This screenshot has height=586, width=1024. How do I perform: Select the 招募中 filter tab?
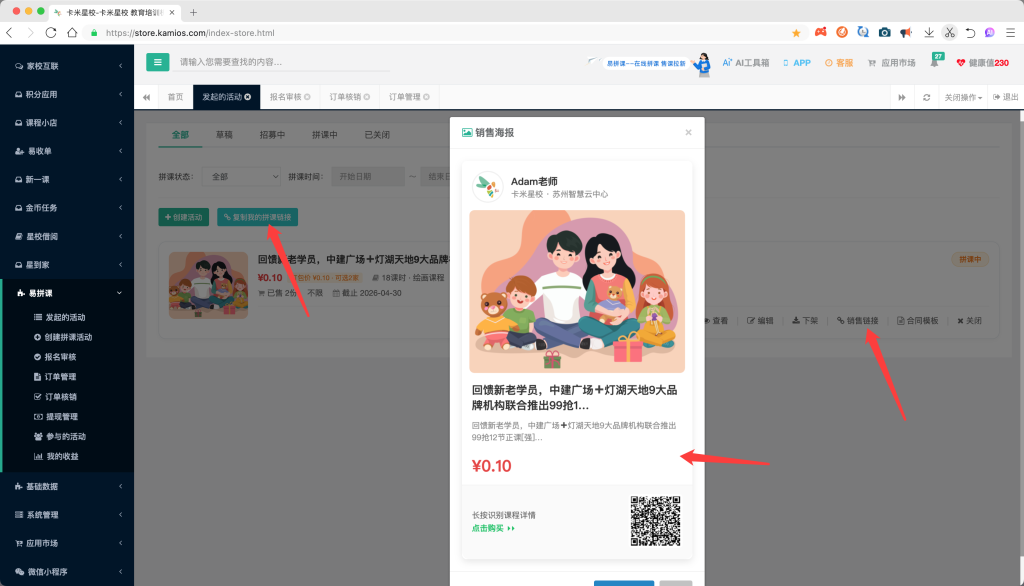[x=272, y=135]
